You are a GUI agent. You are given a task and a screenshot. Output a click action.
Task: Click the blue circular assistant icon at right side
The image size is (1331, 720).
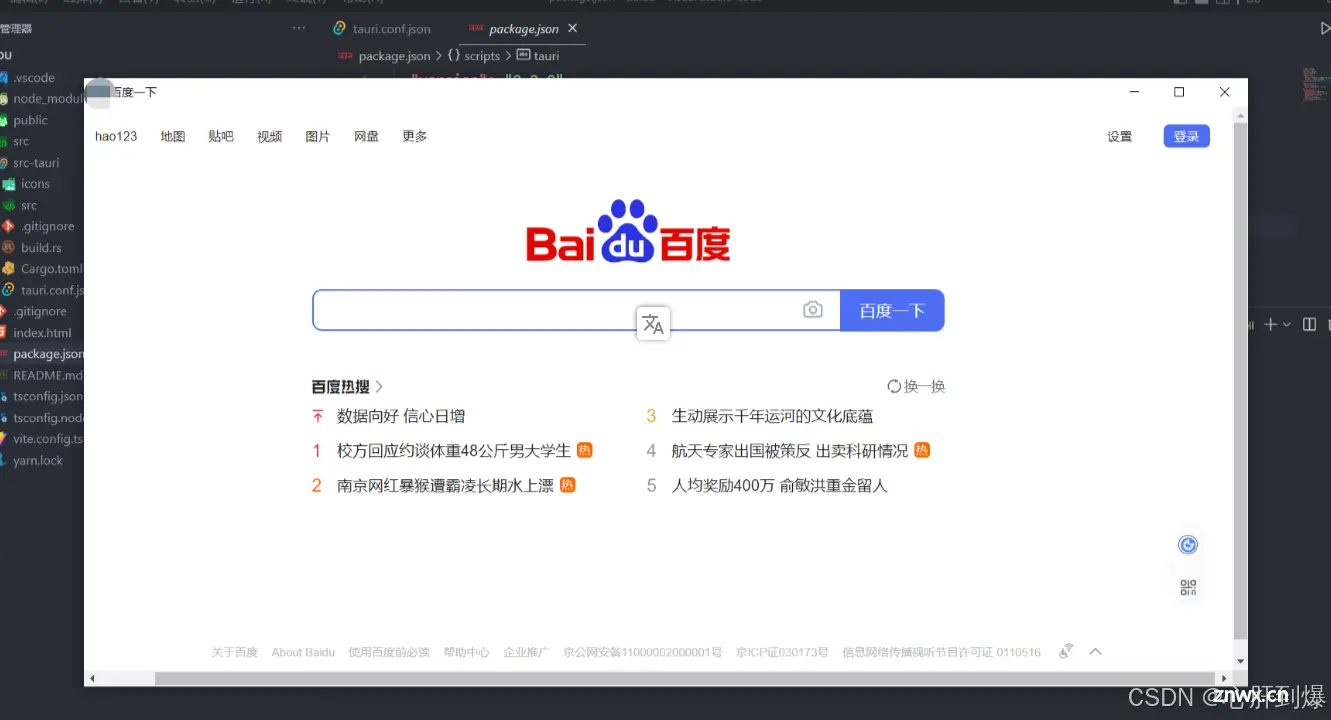[1188, 544]
